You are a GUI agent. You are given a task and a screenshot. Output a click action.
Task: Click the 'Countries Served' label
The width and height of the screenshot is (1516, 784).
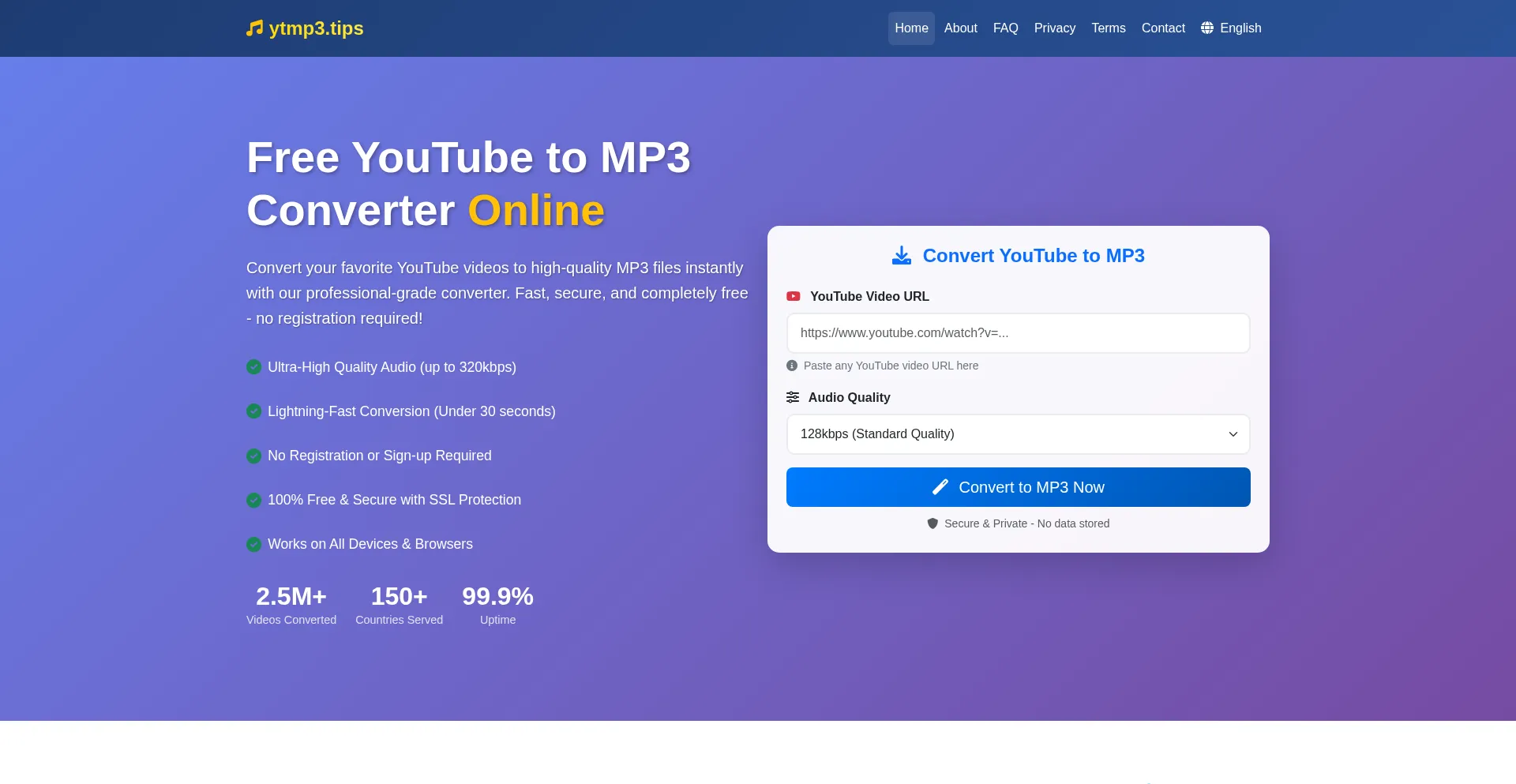399,620
